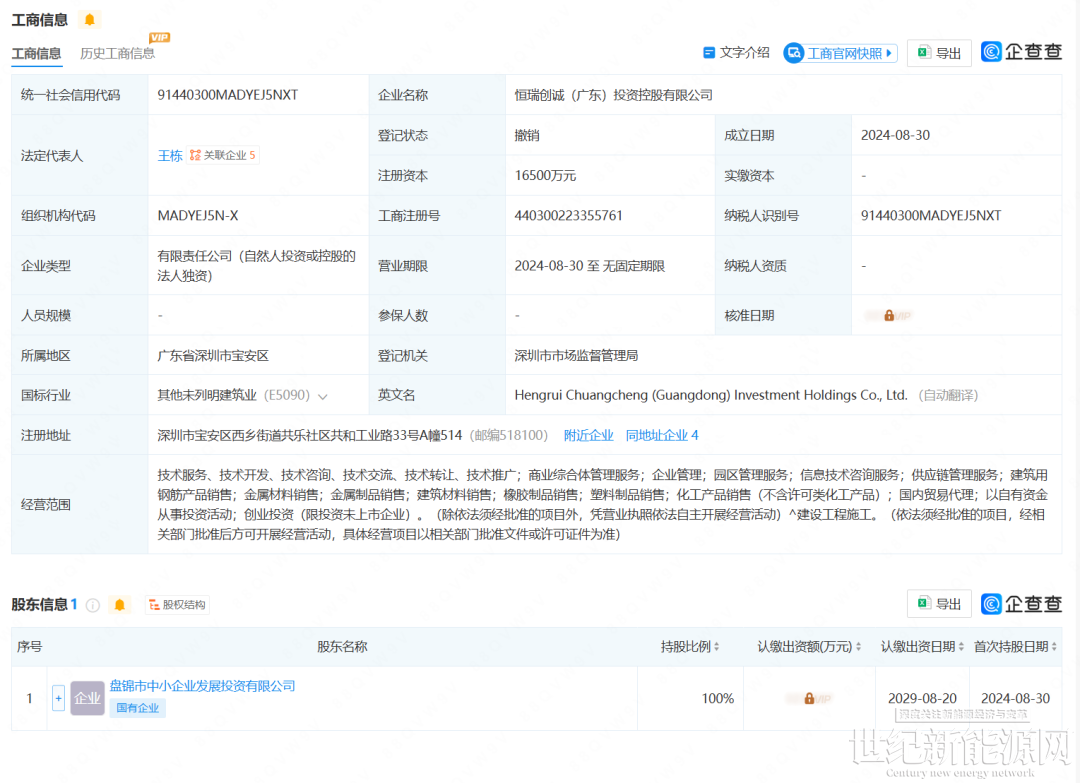The image size is (1080, 783).
Task: Open the 同地址企业 4 link
Action: 662,435
